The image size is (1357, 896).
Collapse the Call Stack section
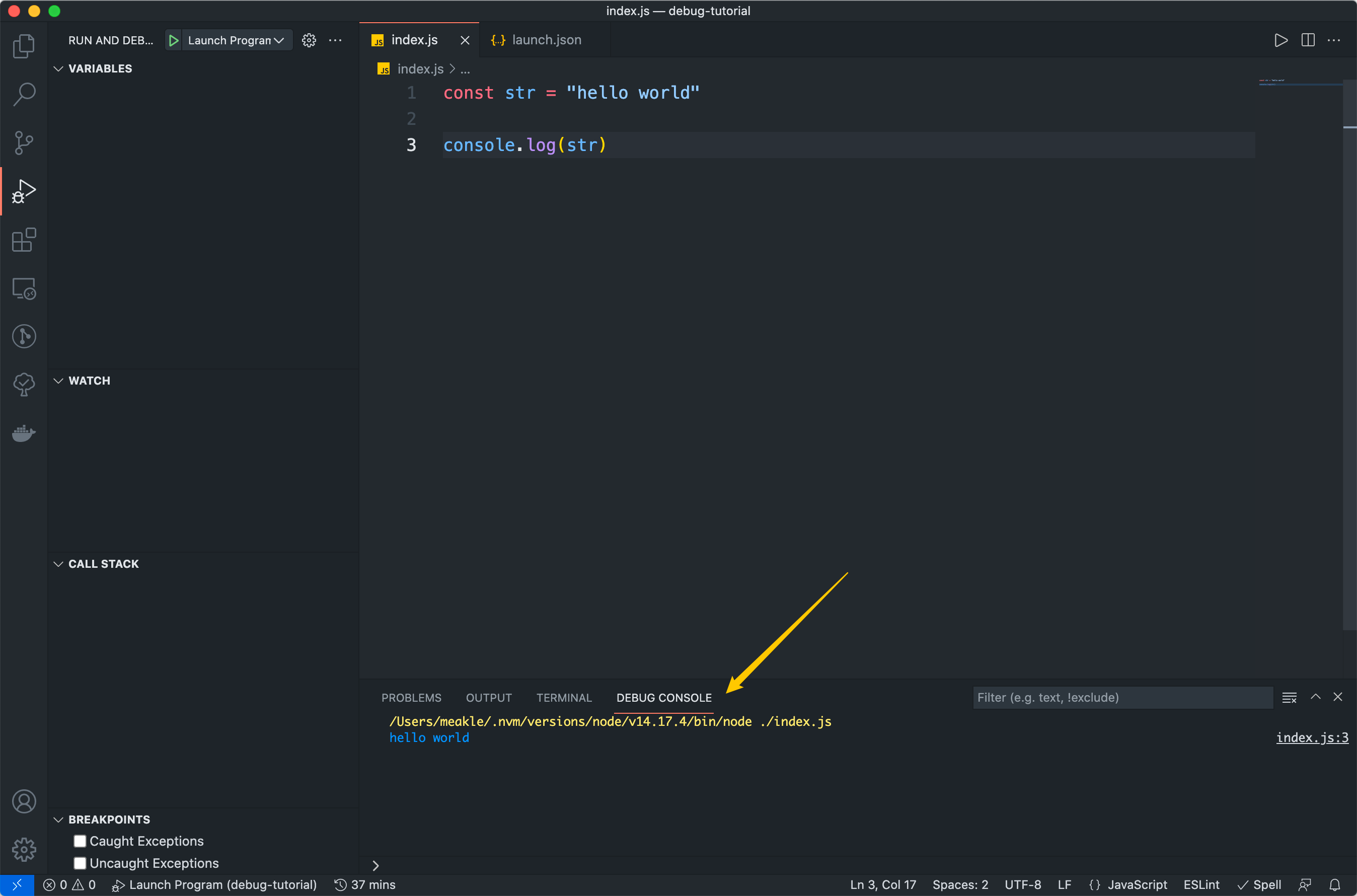click(x=58, y=564)
